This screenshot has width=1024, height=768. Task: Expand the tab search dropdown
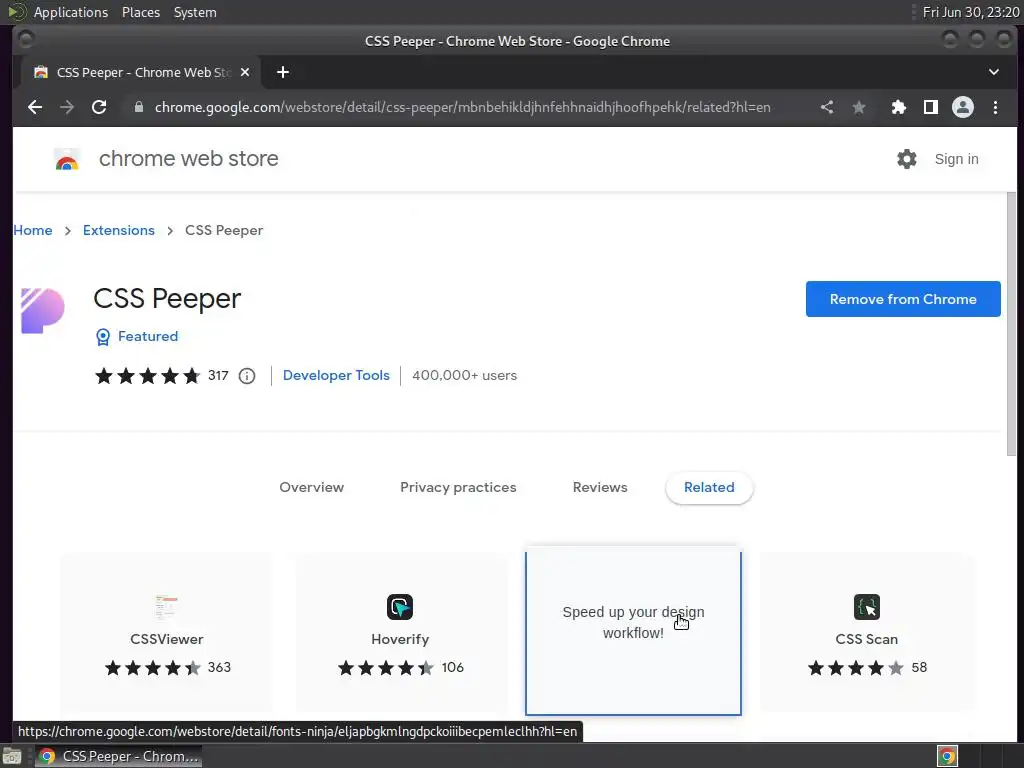[993, 72]
